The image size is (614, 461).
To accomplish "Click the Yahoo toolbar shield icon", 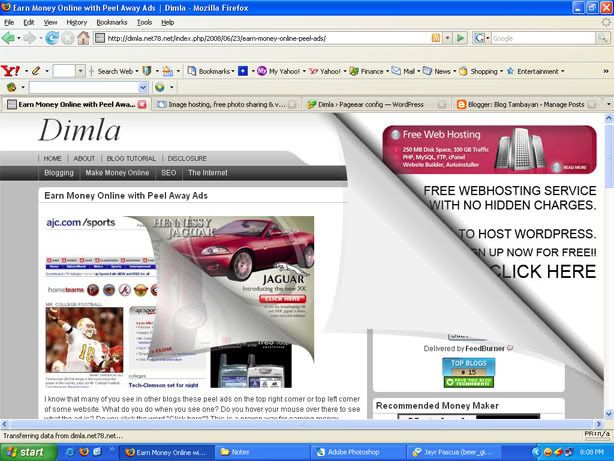I will coord(147,71).
